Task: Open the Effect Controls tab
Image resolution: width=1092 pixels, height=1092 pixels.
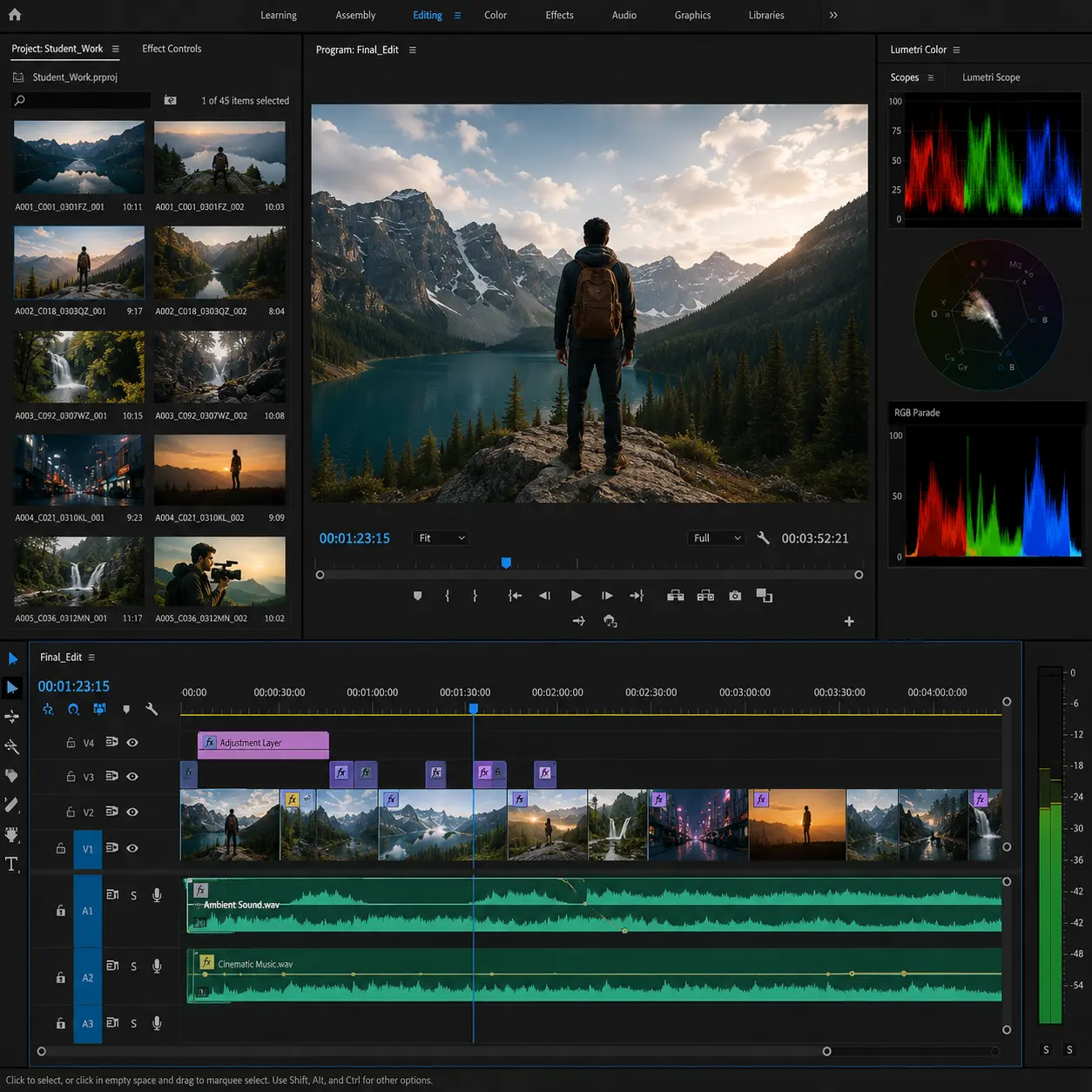Action: pos(172,49)
